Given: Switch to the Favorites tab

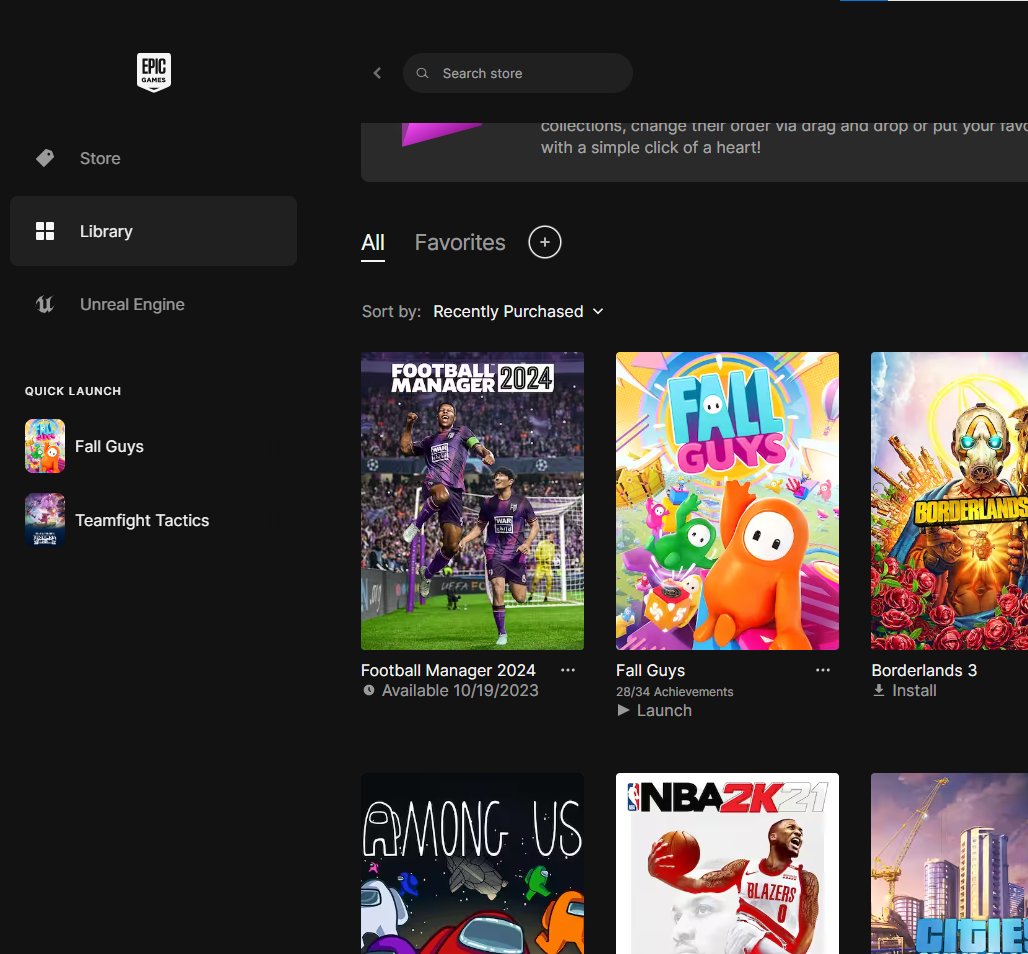Looking at the screenshot, I should tap(460, 243).
